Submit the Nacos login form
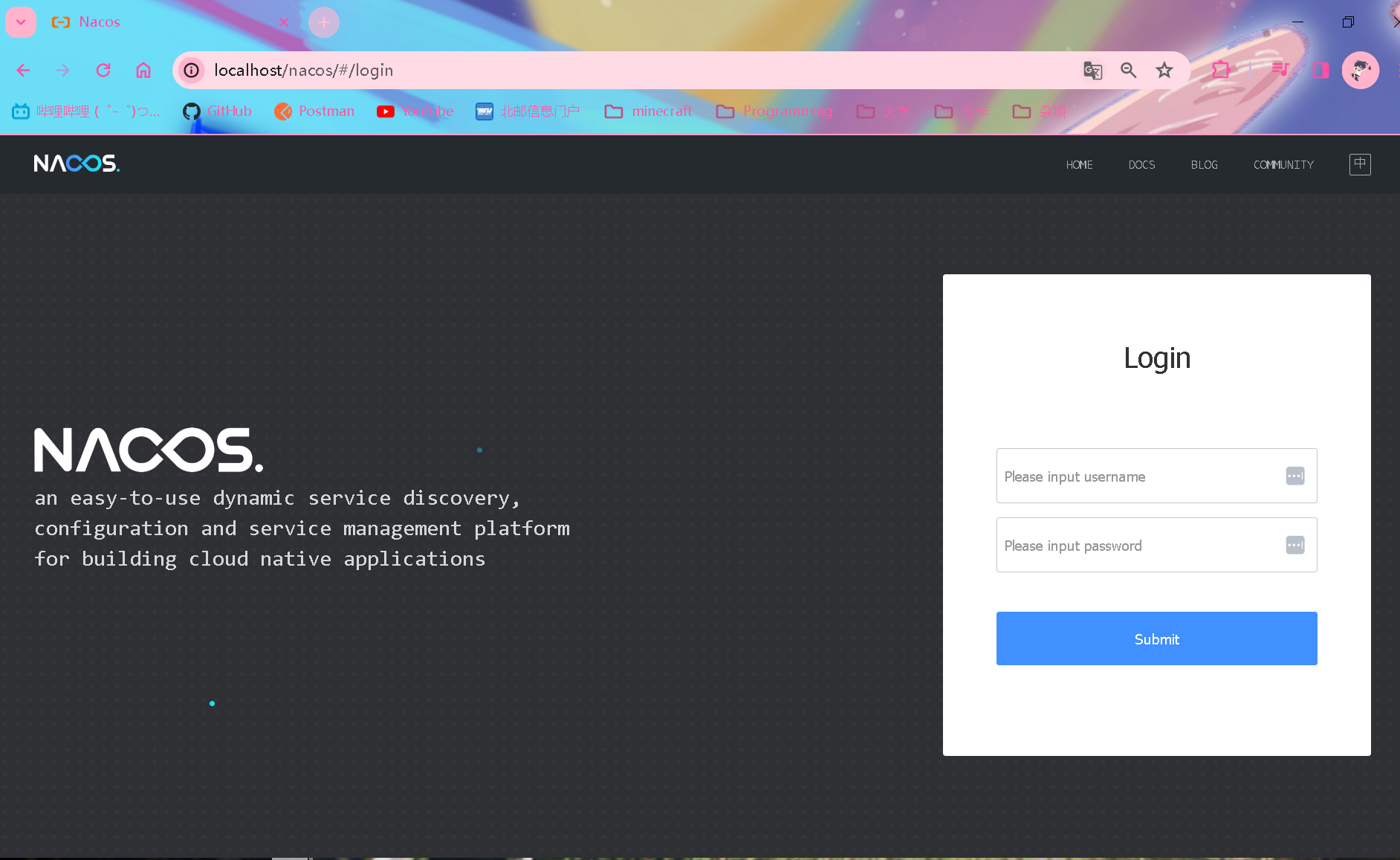 1156,638
